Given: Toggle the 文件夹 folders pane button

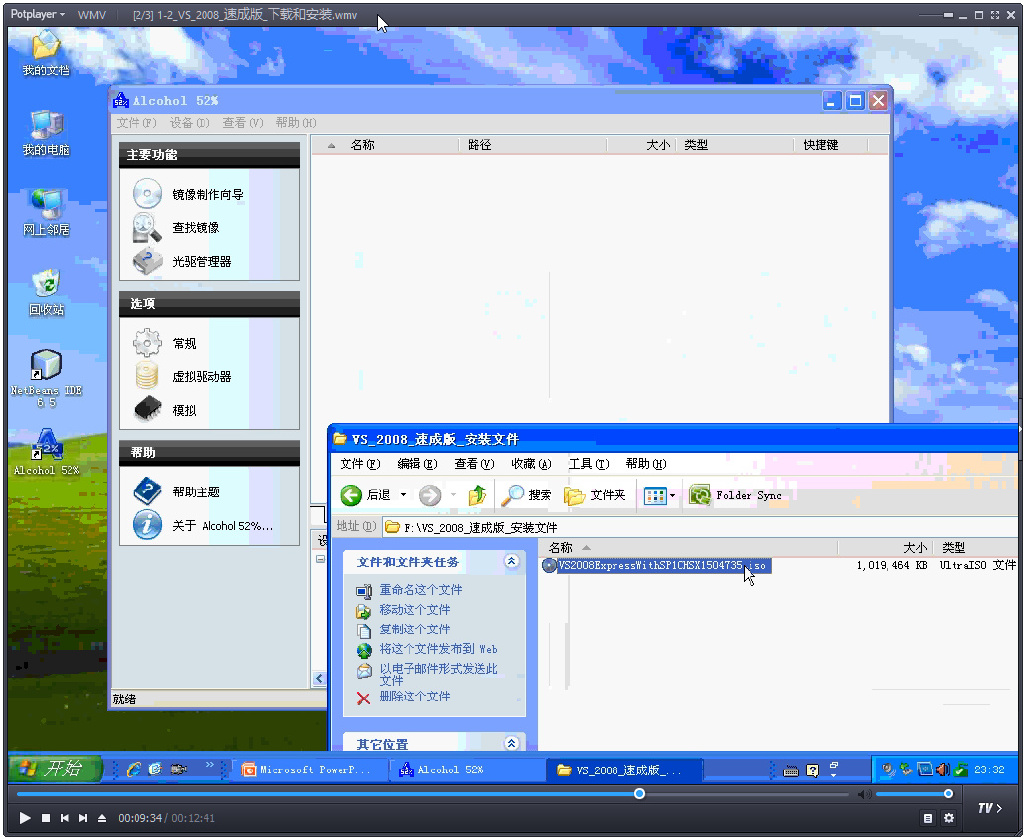Looking at the screenshot, I should click(x=594, y=496).
